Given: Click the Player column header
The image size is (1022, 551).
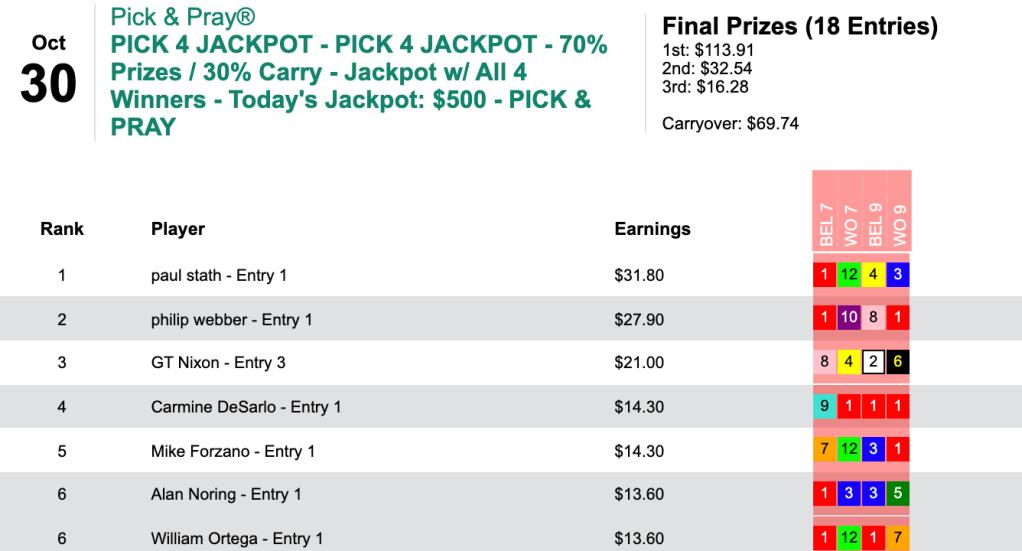Looking at the screenshot, I should tap(178, 229).
